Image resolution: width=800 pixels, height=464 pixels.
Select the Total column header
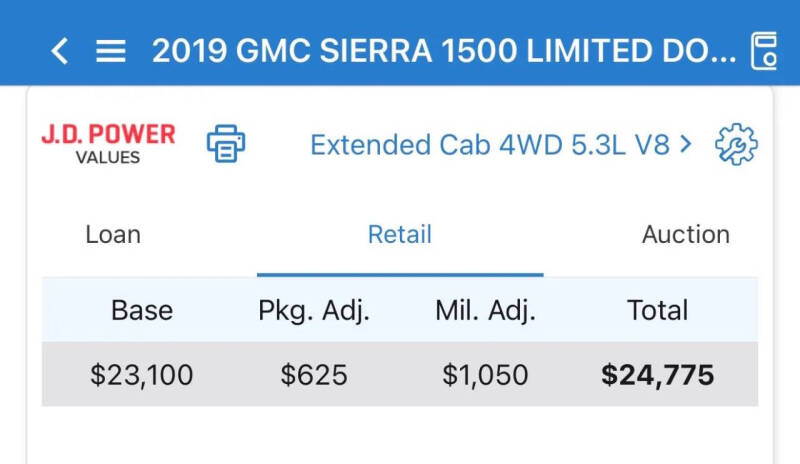(x=658, y=310)
